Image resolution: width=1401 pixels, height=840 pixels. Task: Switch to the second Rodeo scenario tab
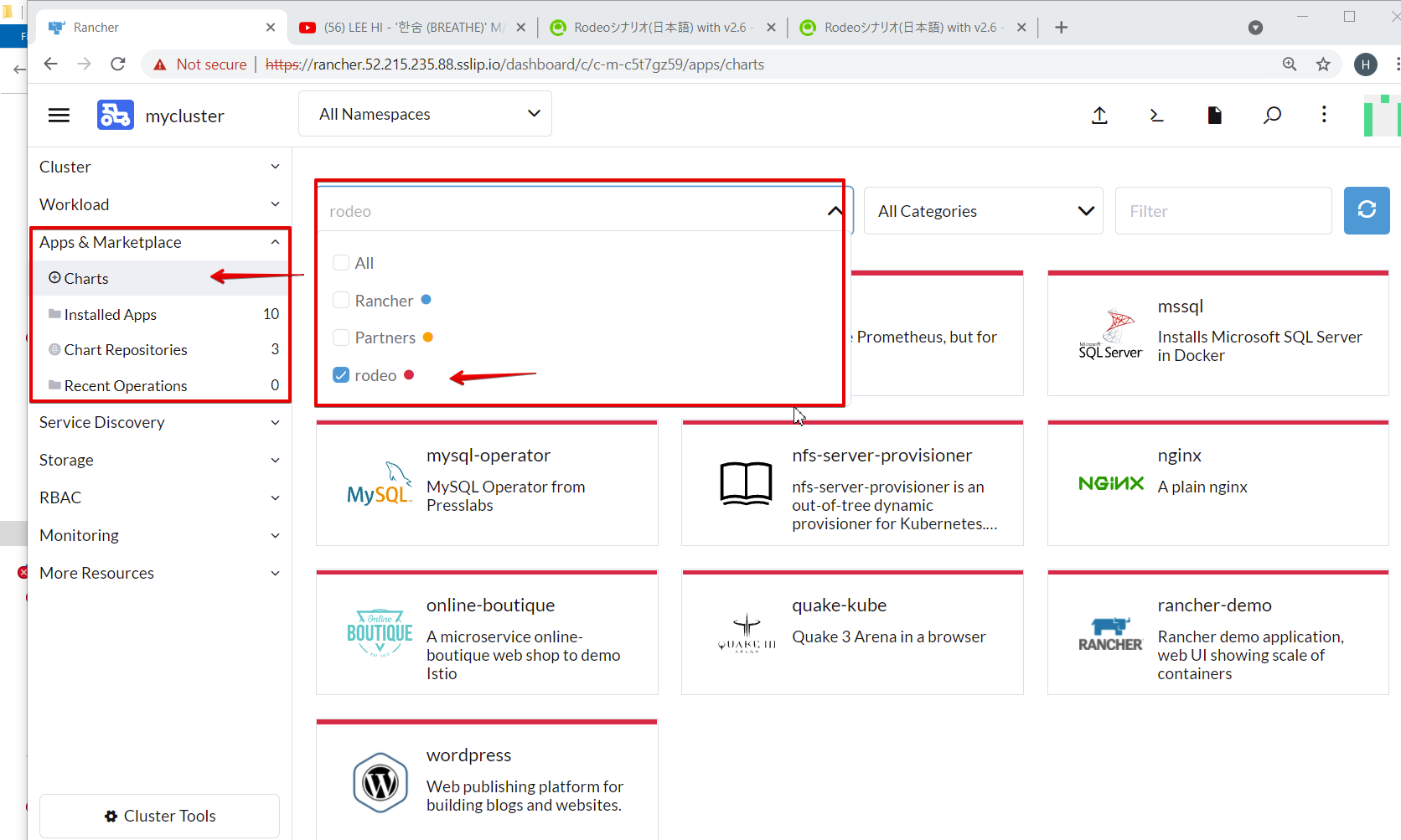[x=912, y=28]
